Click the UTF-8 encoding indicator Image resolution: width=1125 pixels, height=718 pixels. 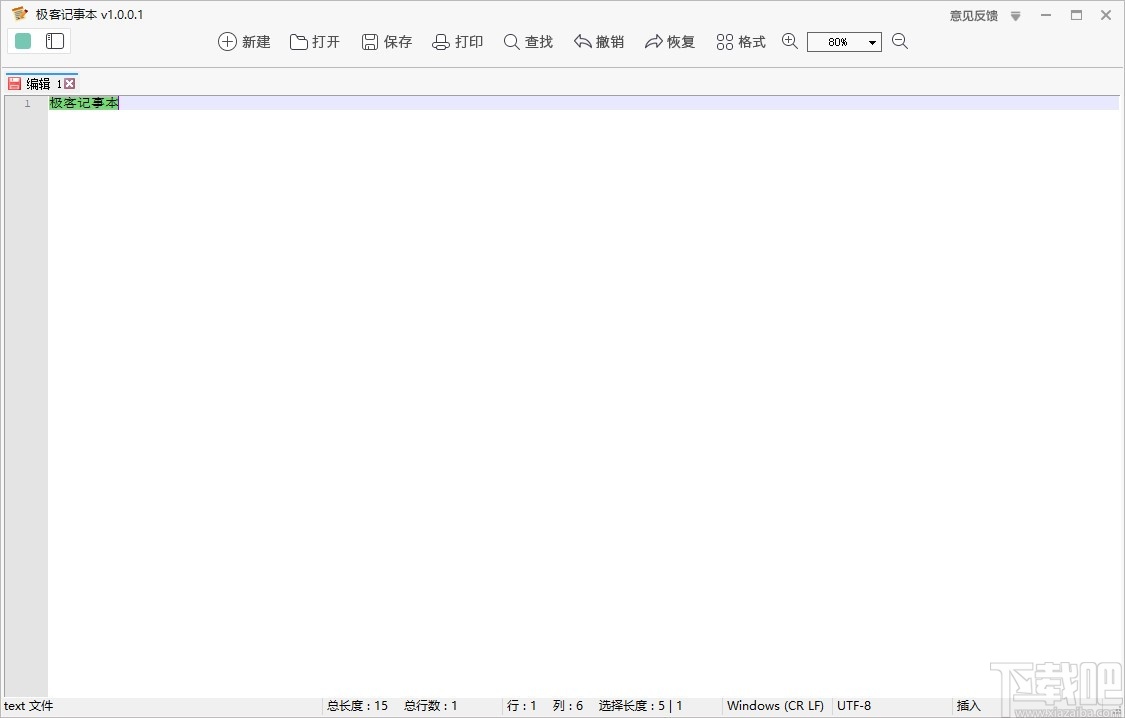pos(854,706)
